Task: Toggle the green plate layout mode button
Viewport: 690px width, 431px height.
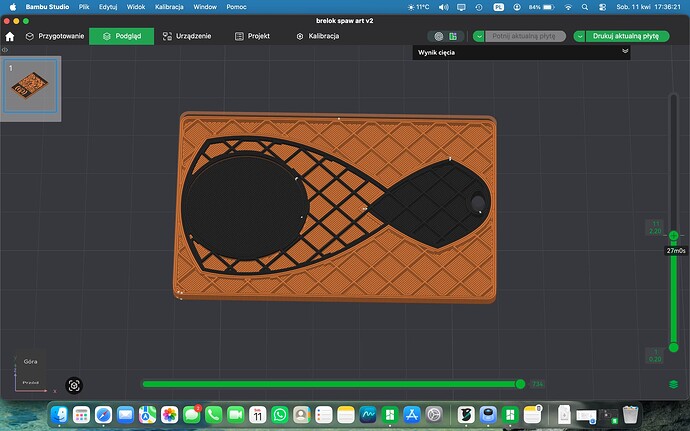Action: tap(453, 37)
